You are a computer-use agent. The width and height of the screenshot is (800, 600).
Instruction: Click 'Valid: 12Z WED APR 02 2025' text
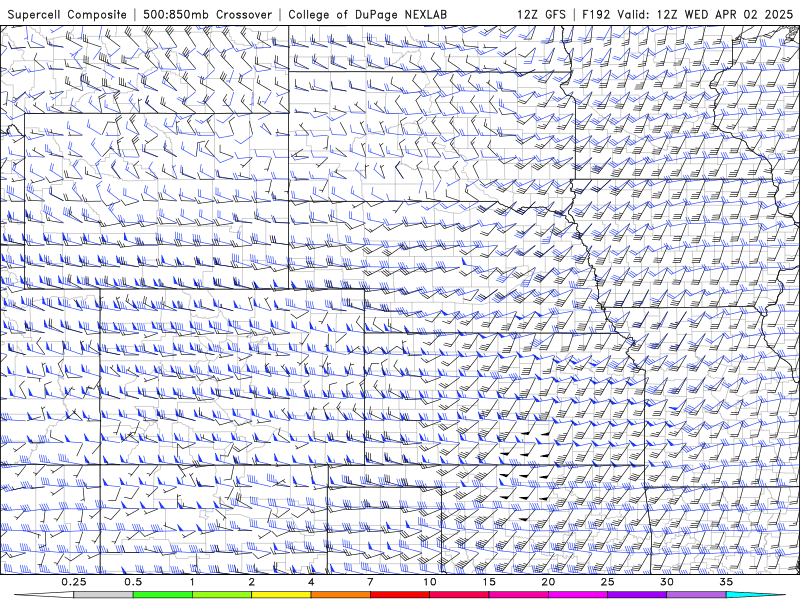(705, 14)
